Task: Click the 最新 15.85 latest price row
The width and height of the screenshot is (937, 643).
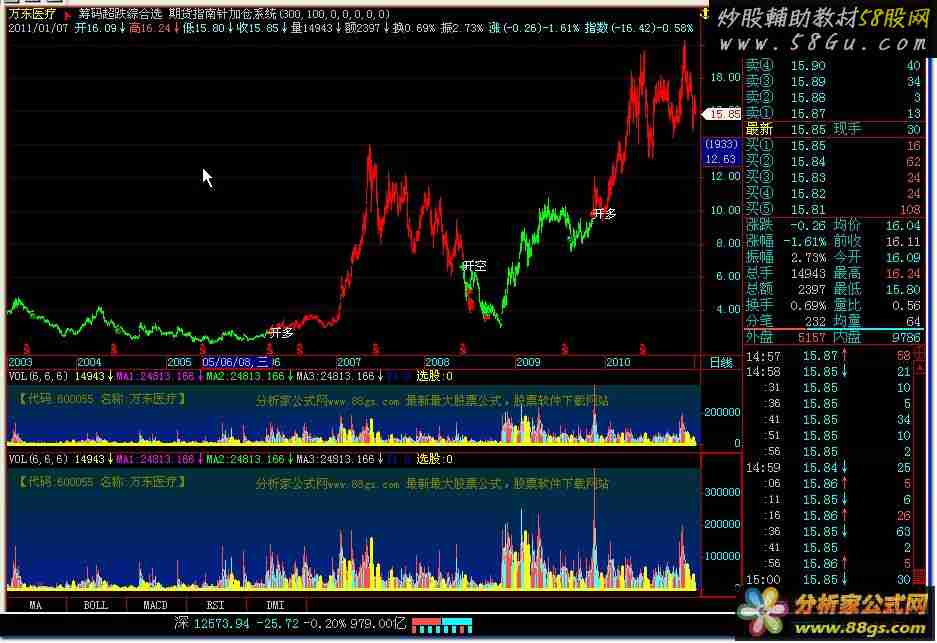Action: 833,130
